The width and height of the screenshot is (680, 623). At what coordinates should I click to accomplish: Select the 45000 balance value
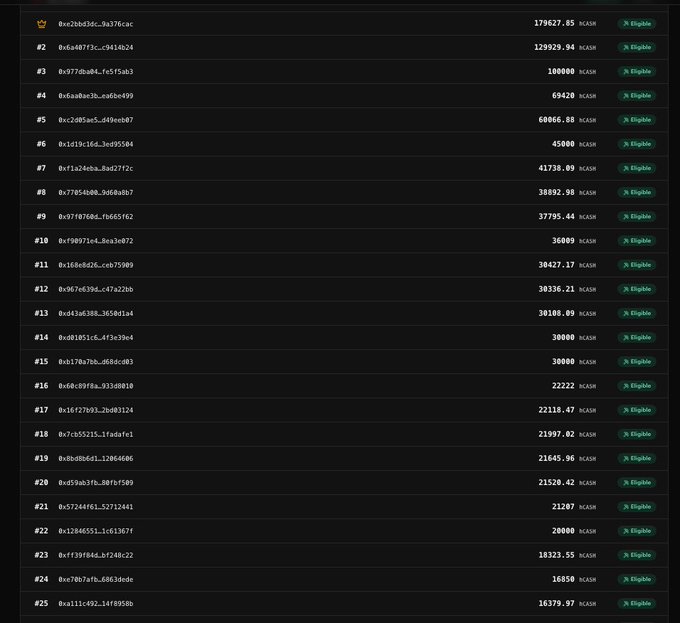(x=563, y=144)
